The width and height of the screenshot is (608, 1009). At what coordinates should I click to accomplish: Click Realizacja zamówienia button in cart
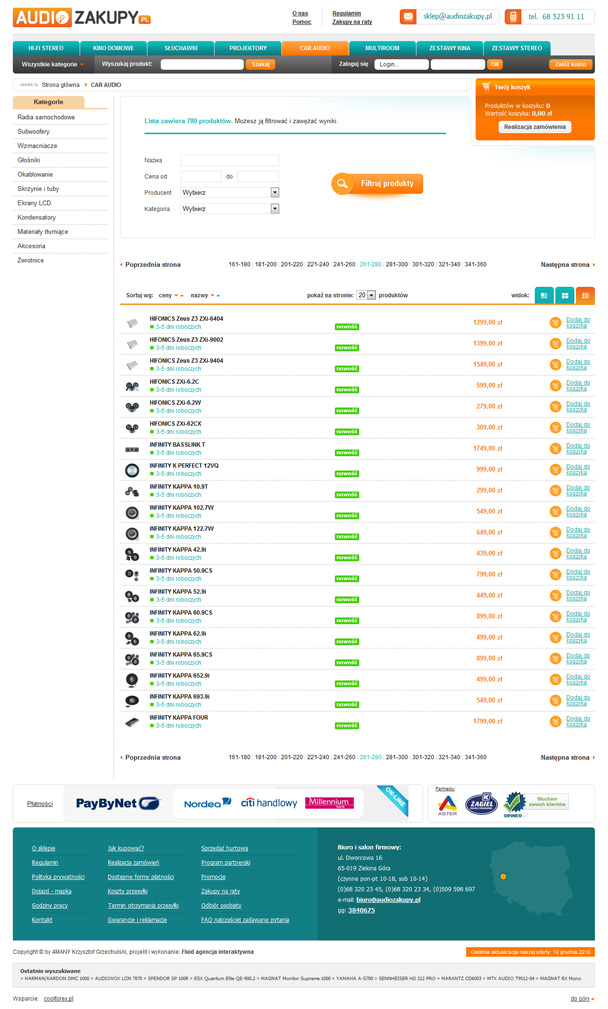535,127
